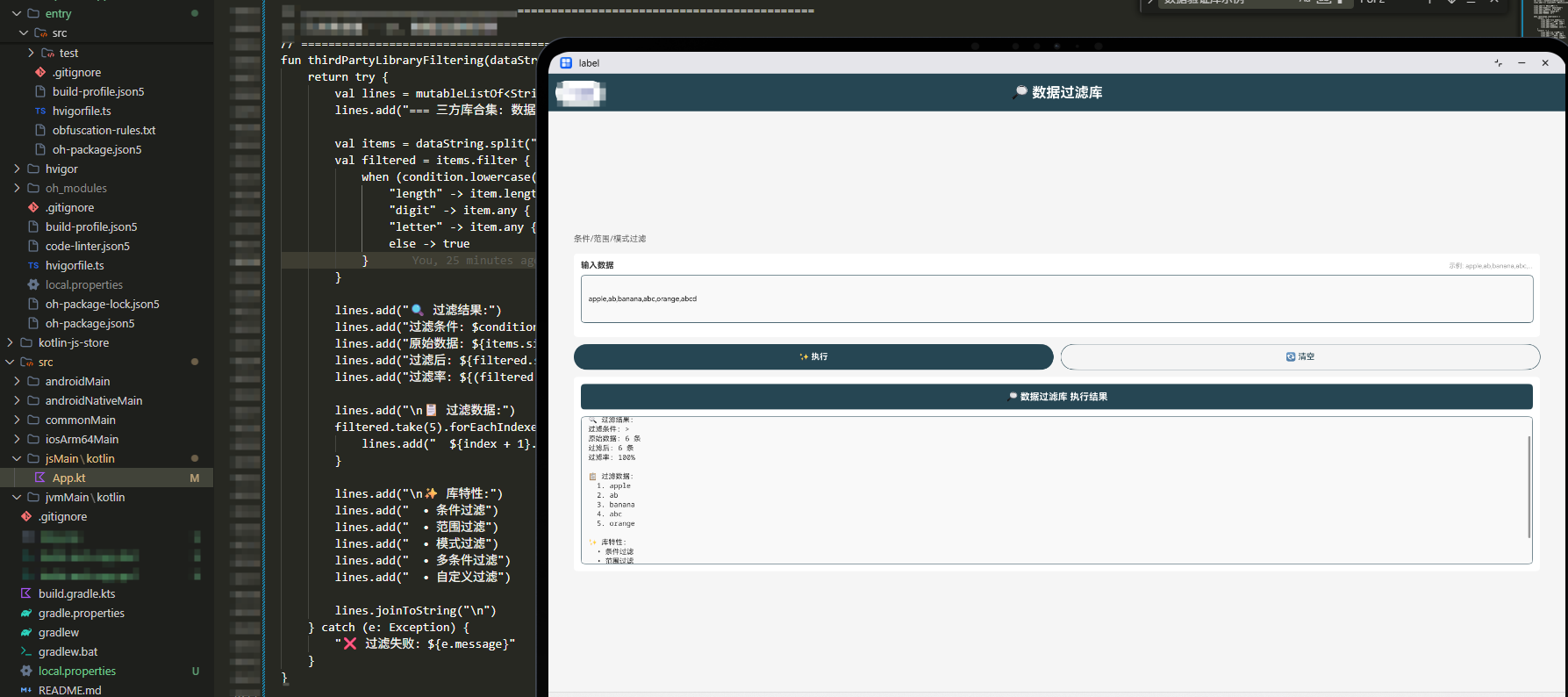Open the .gitignore file below jvmMain\kotlin
The image size is (1568, 697).
[x=62, y=516]
